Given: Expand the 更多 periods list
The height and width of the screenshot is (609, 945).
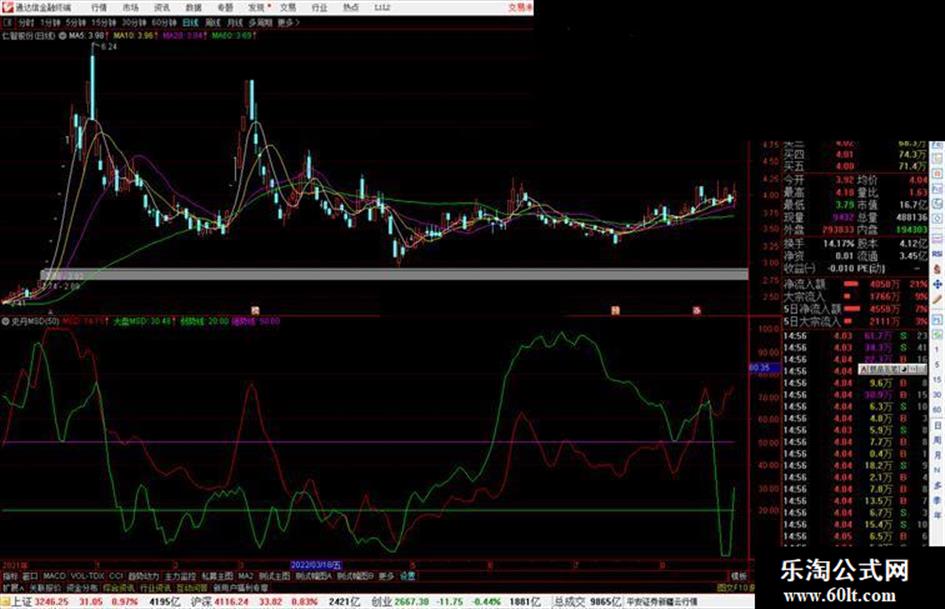Looking at the screenshot, I should click(288, 22).
